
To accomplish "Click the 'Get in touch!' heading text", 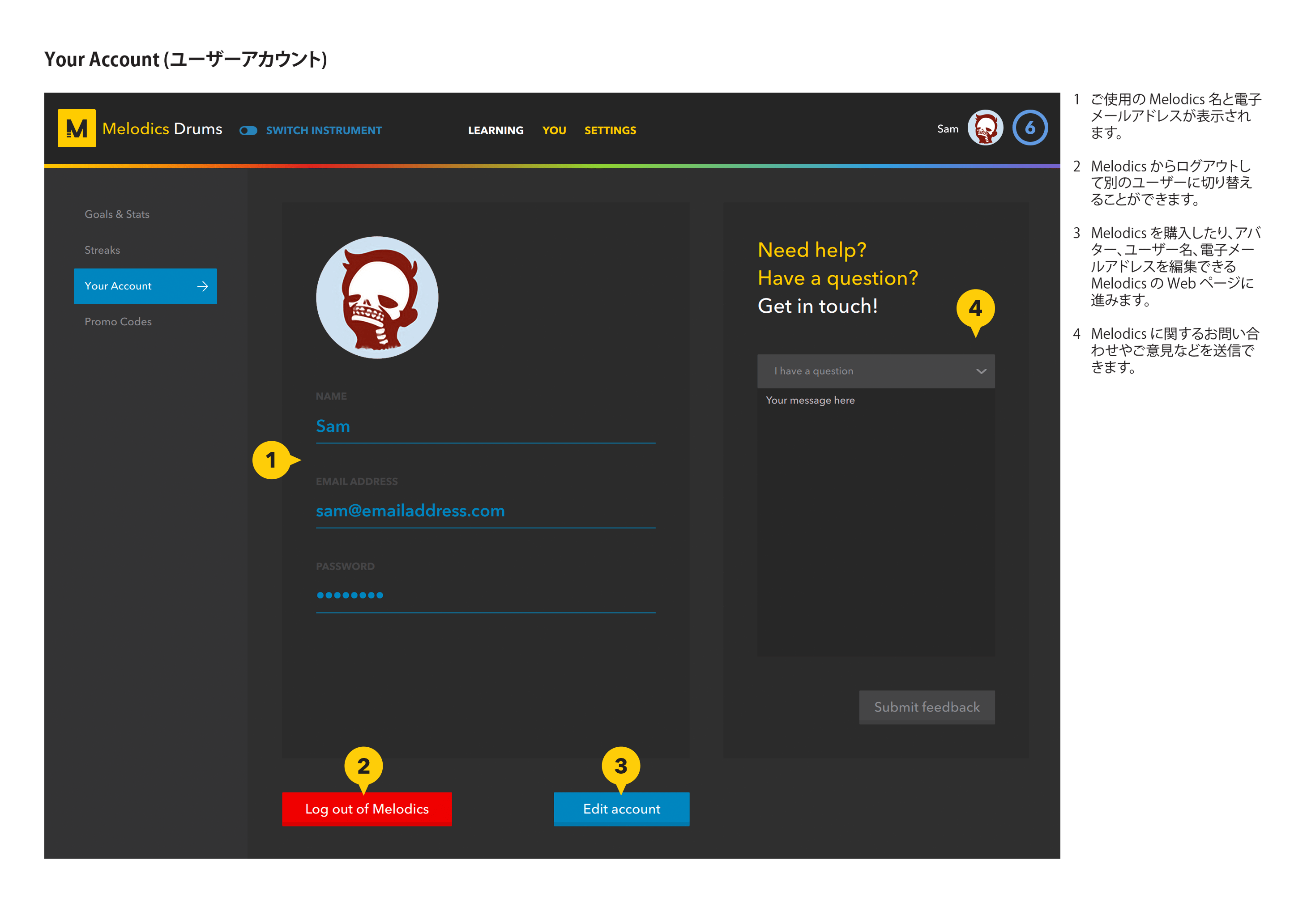I will click(817, 306).
